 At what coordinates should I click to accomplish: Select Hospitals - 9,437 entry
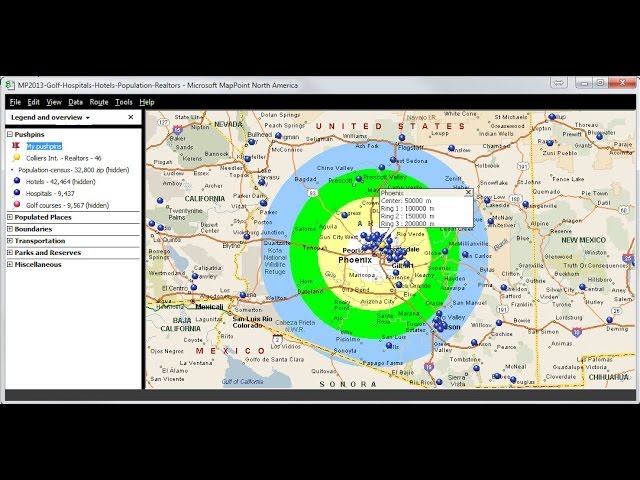point(50,193)
